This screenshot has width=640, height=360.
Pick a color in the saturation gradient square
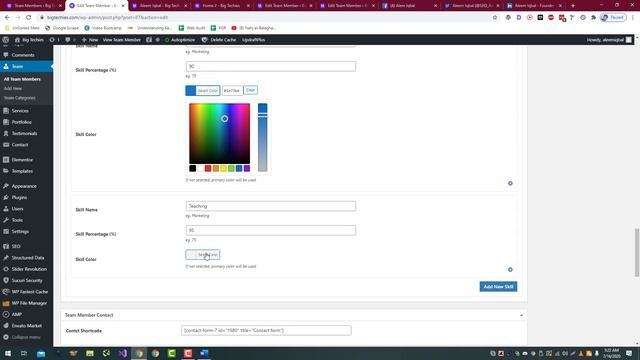[x=220, y=133]
